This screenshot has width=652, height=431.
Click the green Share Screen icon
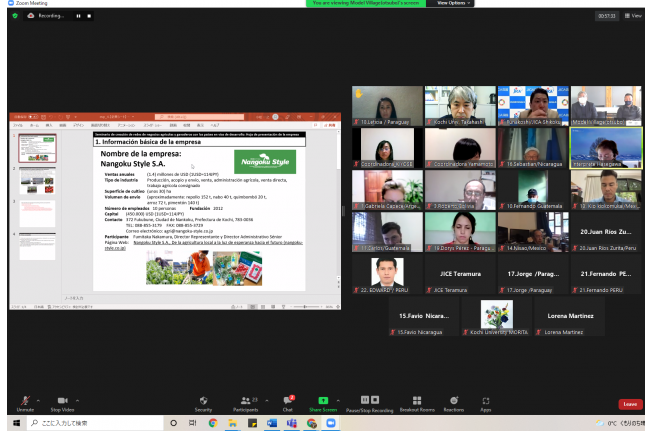(322, 401)
